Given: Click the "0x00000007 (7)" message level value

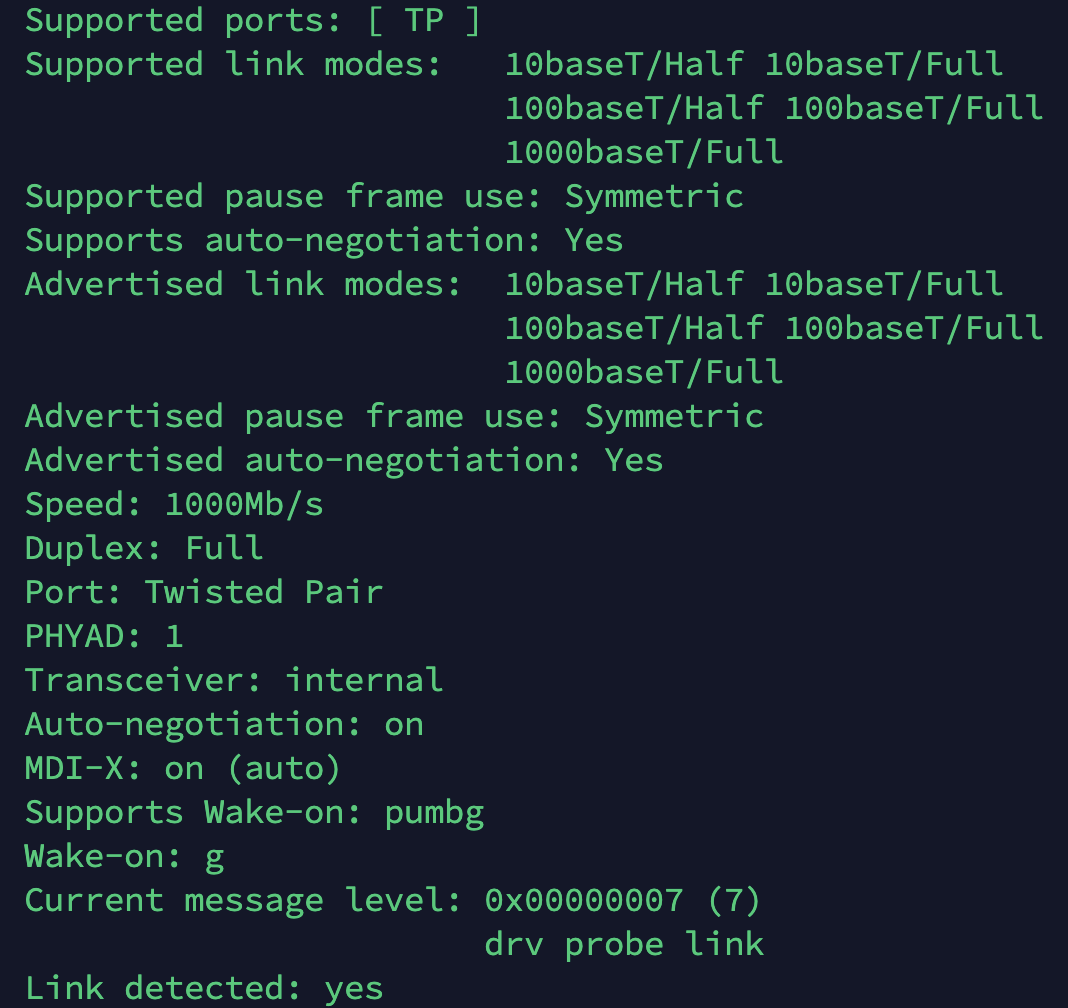Looking at the screenshot, I should [x=623, y=900].
